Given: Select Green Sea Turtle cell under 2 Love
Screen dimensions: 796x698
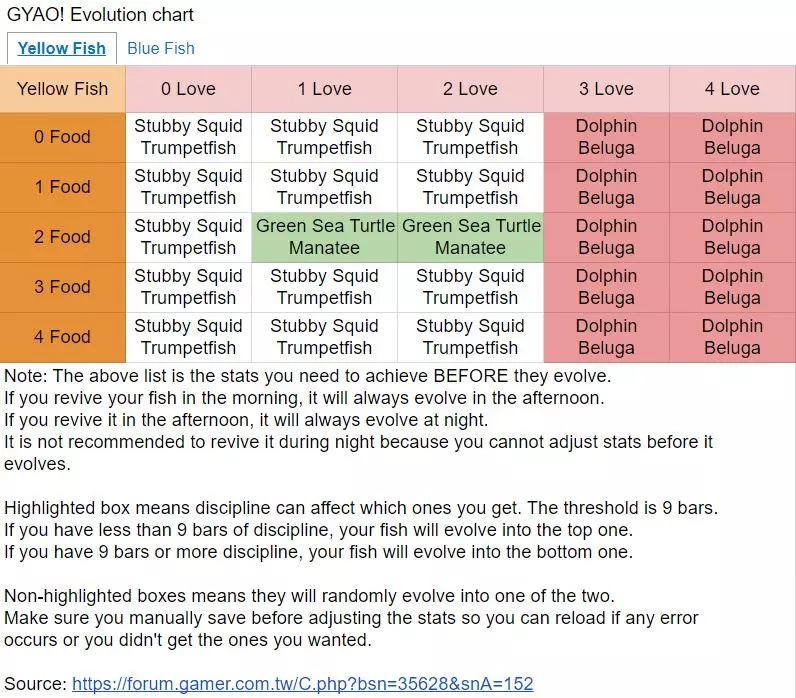Looking at the screenshot, I should tap(470, 237).
